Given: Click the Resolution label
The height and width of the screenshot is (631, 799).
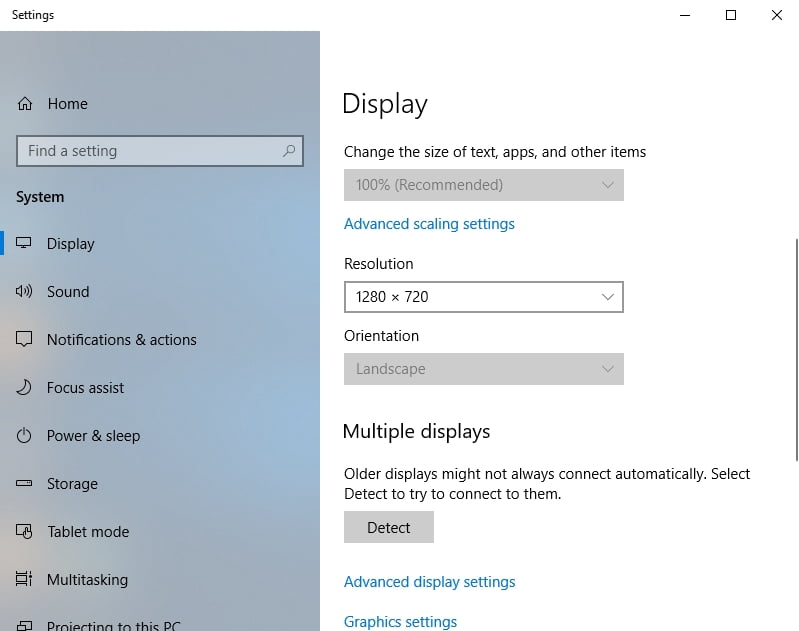Looking at the screenshot, I should (x=379, y=264).
